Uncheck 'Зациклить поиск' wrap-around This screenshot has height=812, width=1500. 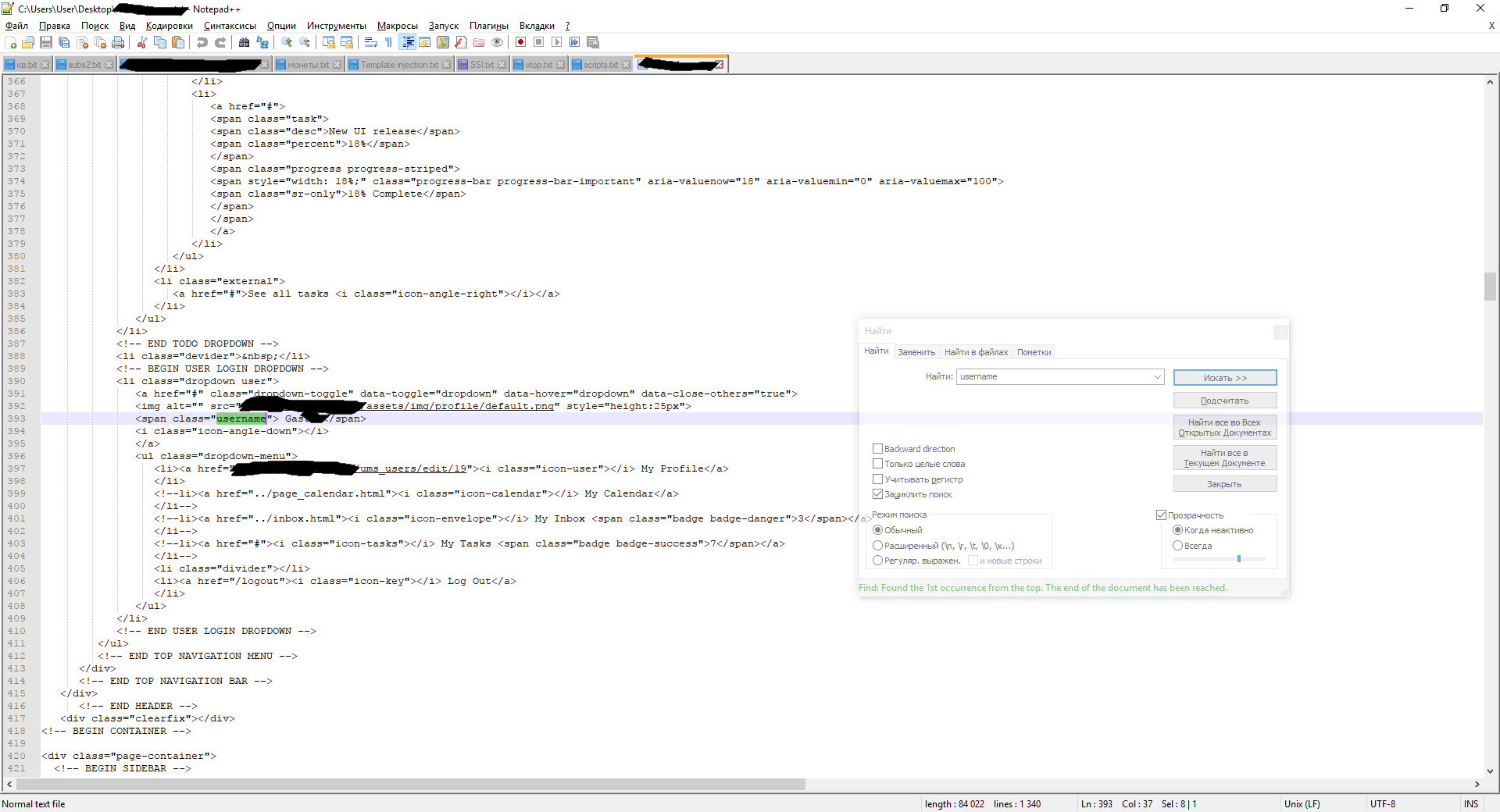pos(877,494)
